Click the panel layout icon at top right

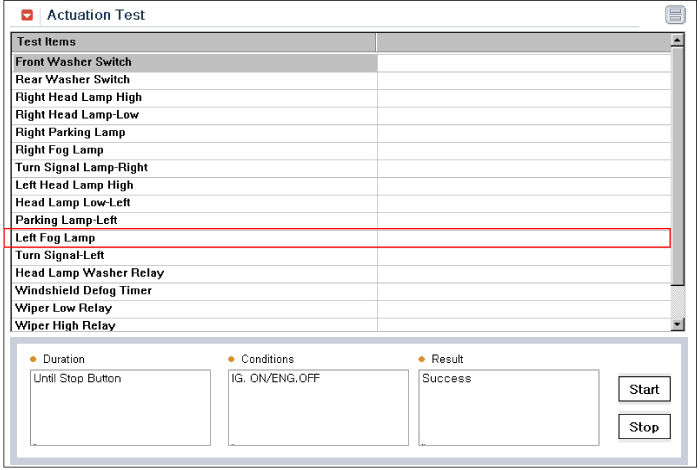click(x=675, y=15)
